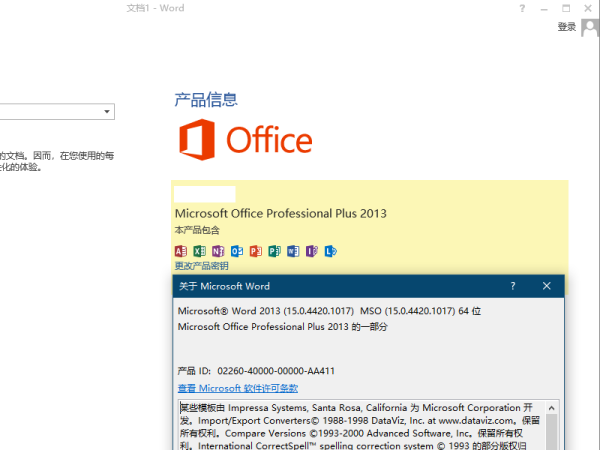
Task: Click 更改产品密钥 to change the product key
Action: tap(202, 266)
